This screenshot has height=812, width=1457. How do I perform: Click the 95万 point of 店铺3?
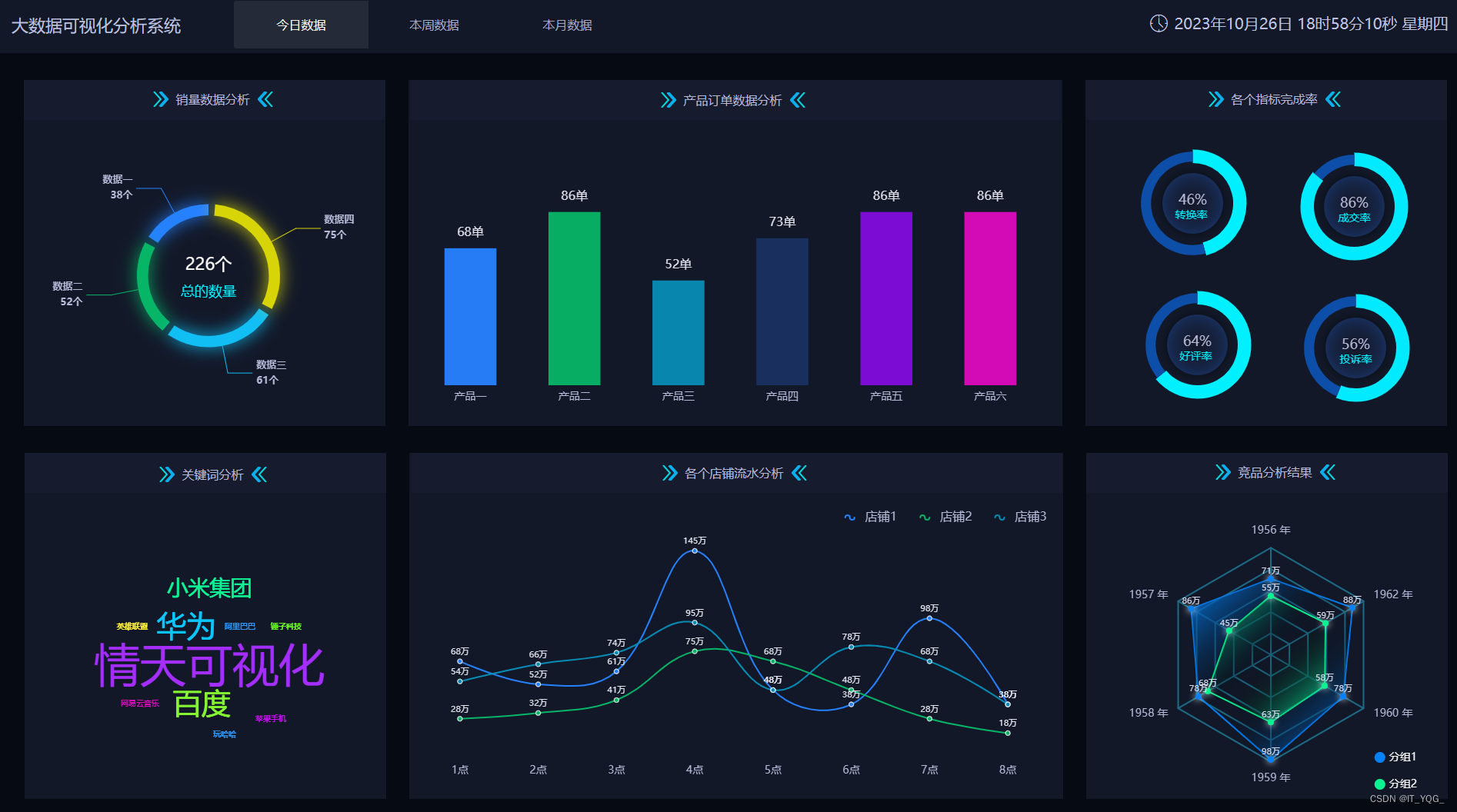(695, 622)
